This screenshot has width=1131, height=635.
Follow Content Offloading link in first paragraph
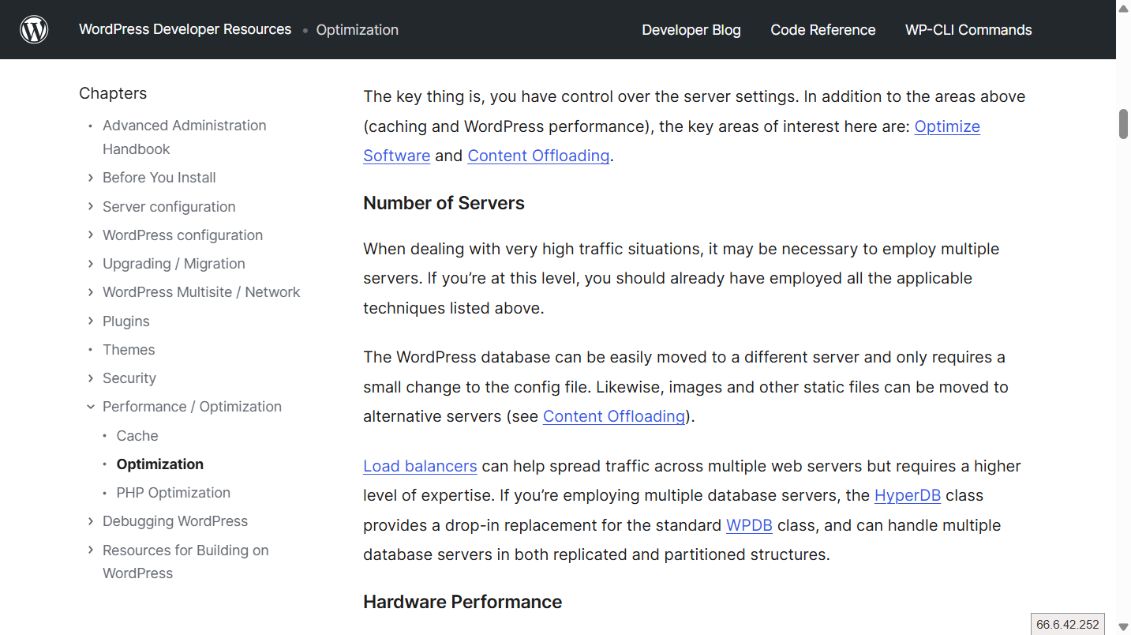click(538, 156)
